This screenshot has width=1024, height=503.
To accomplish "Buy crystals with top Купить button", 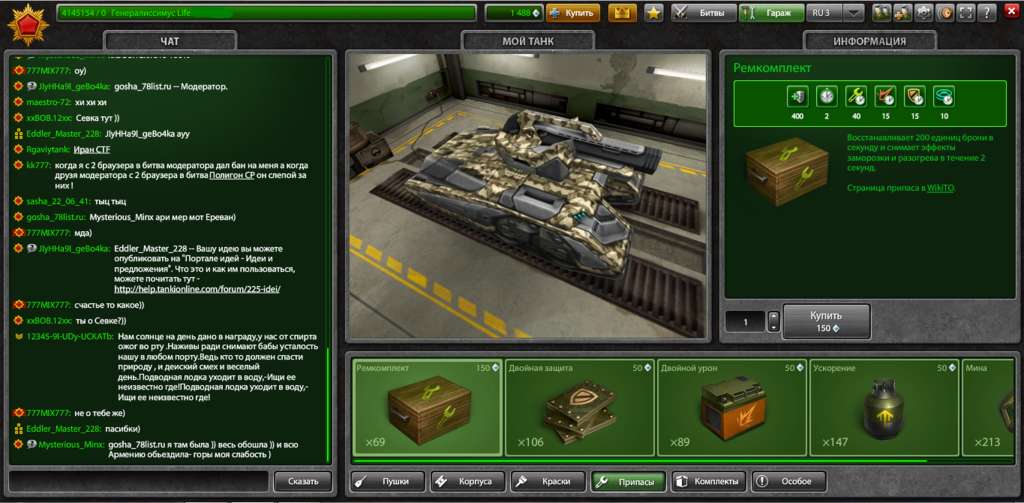I will [x=573, y=12].
